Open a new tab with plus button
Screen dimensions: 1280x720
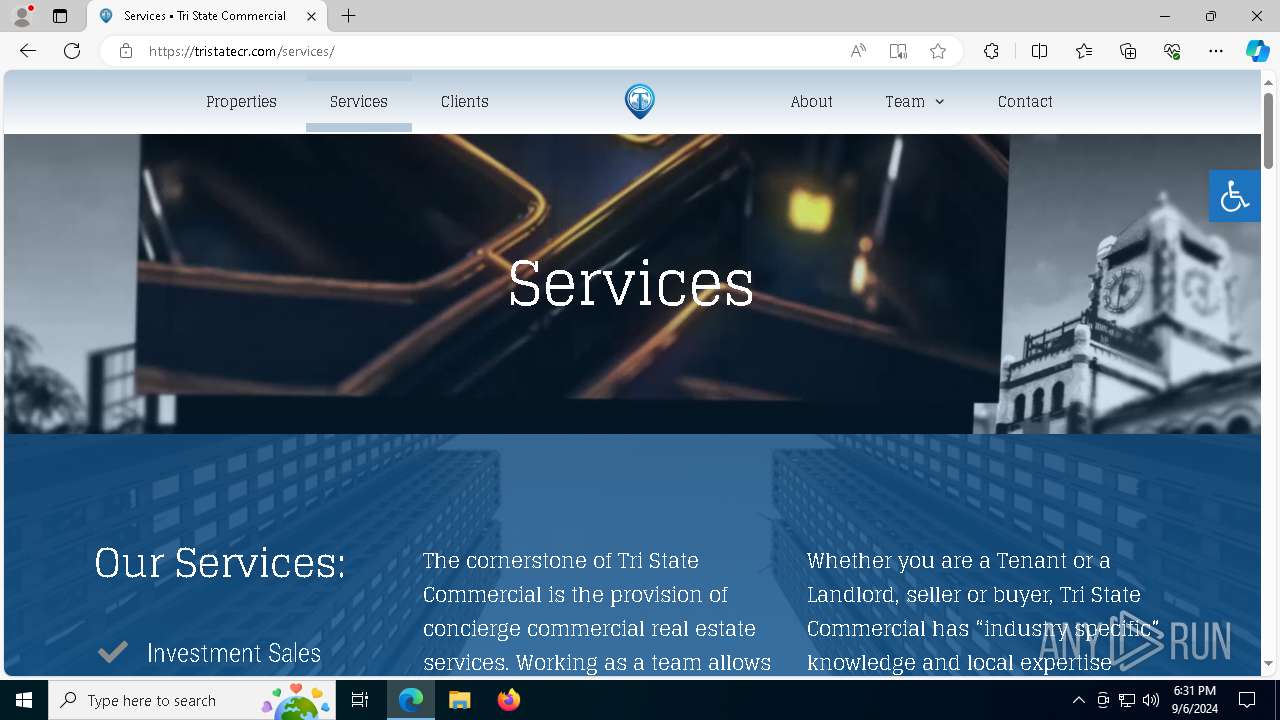pos(348,16)
